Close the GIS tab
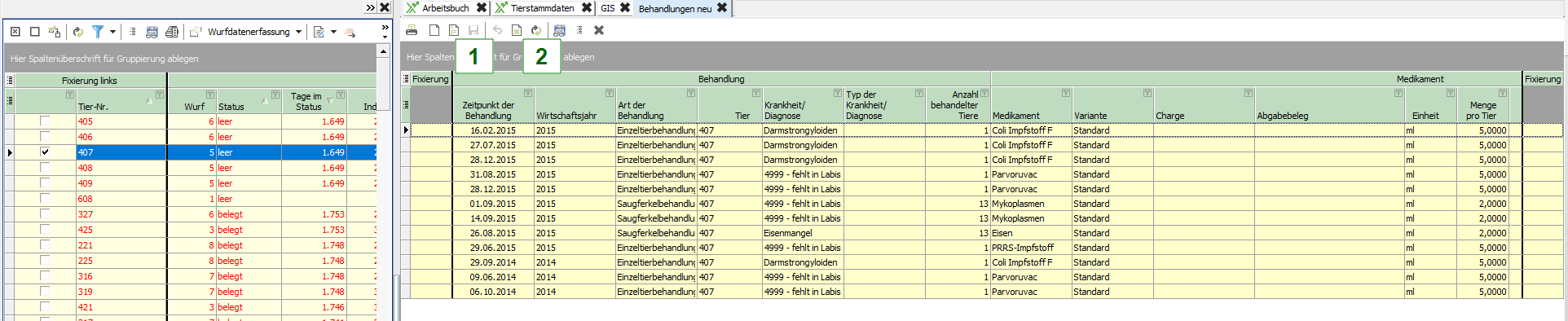 point(625,7)
